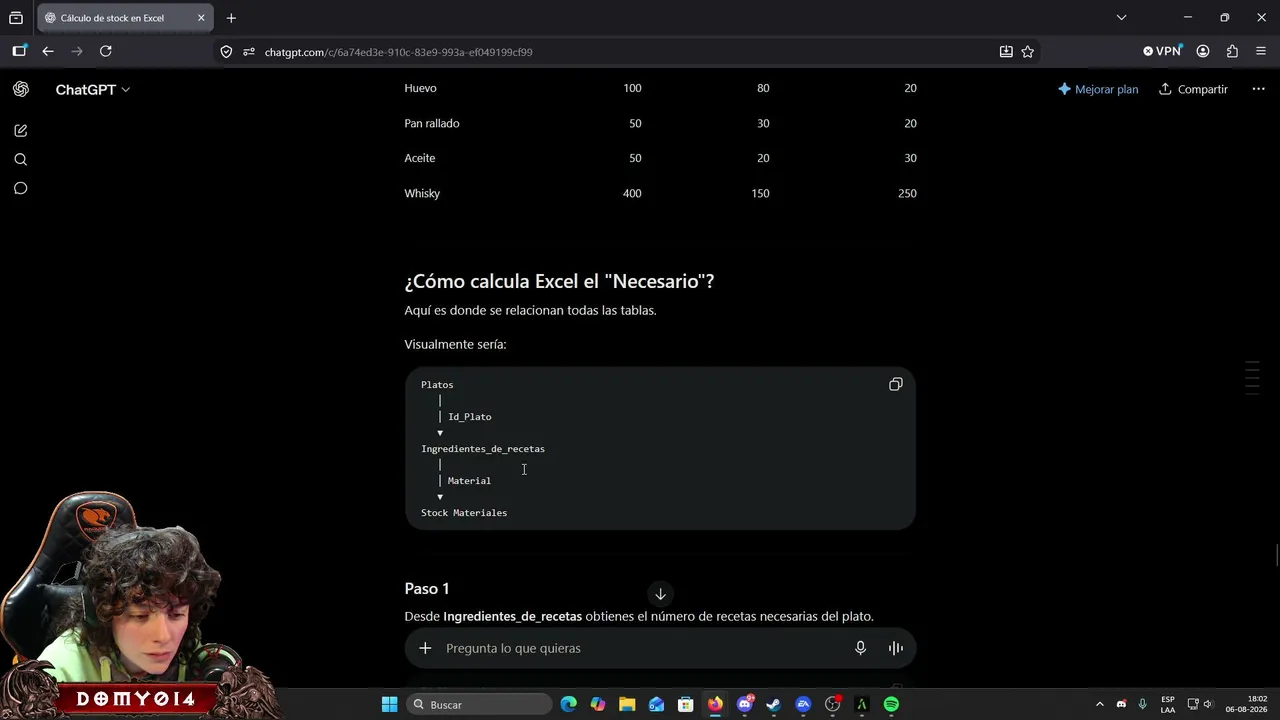
Task: Open a new browser tab
Action: (231, 18)
